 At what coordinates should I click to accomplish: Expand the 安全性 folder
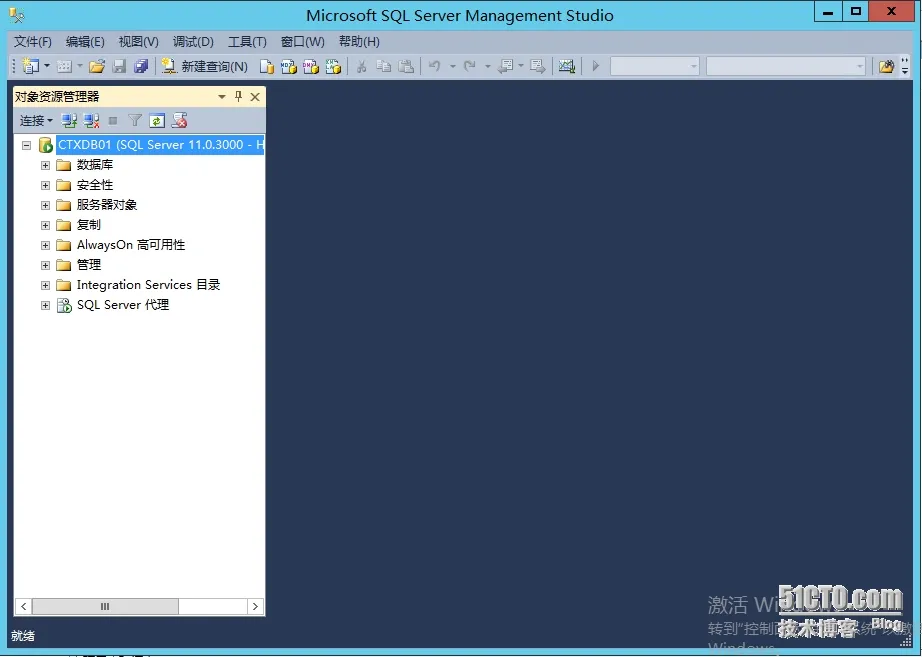point(45,185)
